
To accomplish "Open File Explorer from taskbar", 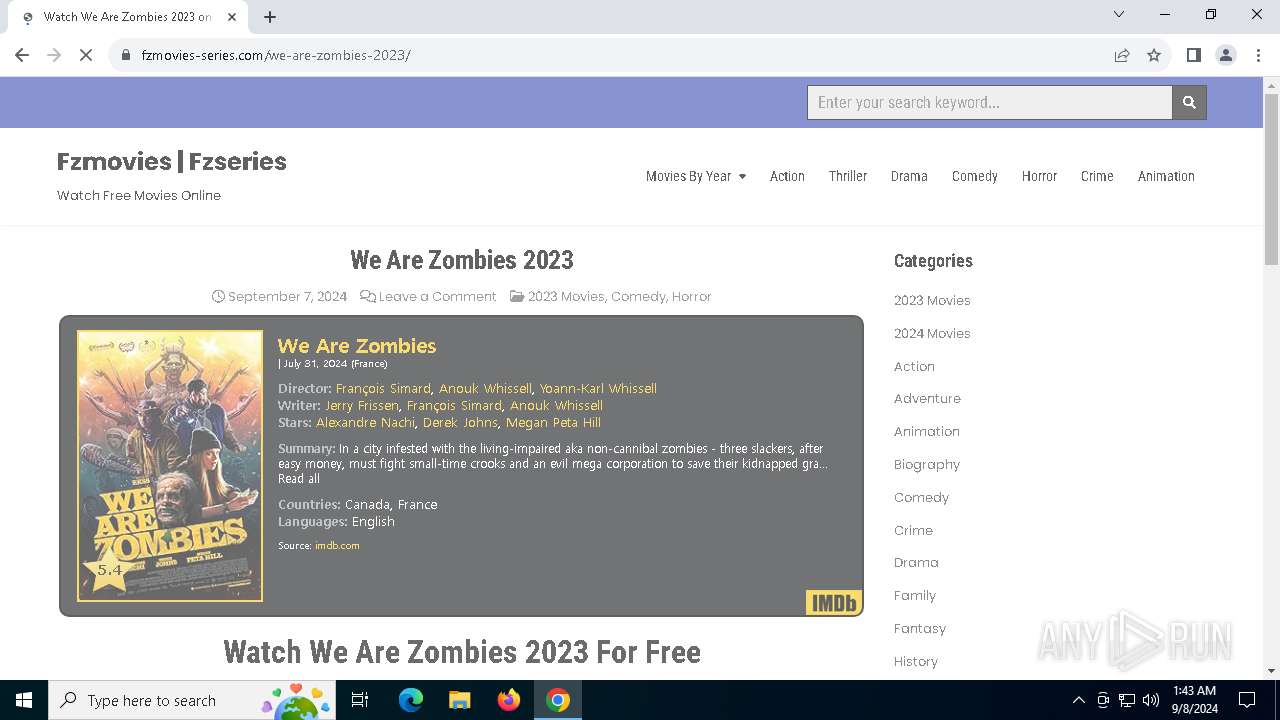I will (x=459, y=700).
